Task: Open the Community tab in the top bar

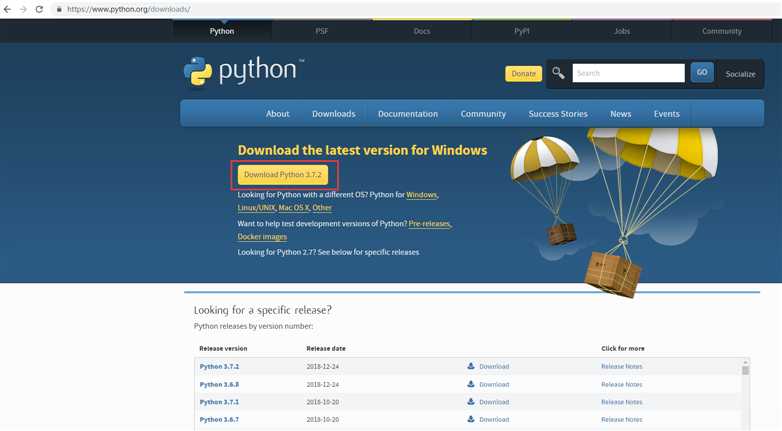Action: pyautogui.click(x=722, y=31)
